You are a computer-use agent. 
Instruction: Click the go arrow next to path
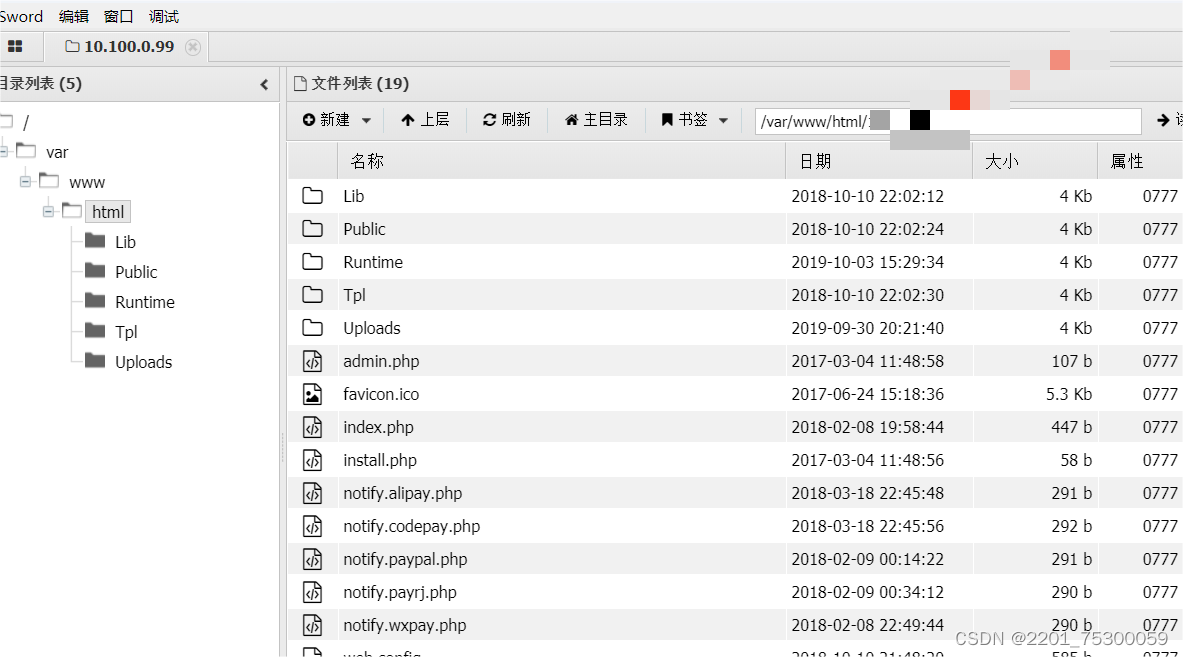pos(1163,121)
